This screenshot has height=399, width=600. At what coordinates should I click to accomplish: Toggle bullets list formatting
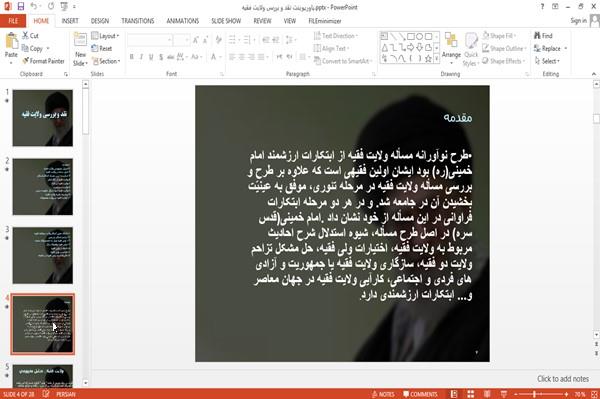pos(233,39)
